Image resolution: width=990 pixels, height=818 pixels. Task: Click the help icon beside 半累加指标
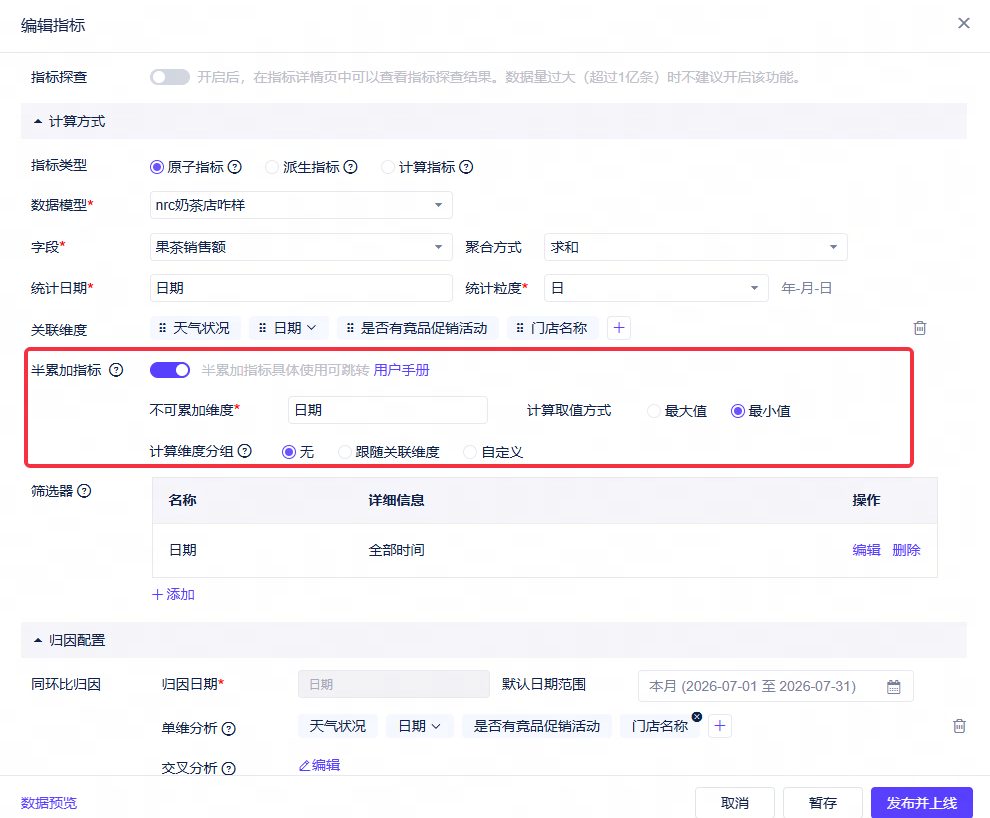click(x=116, y=370)
